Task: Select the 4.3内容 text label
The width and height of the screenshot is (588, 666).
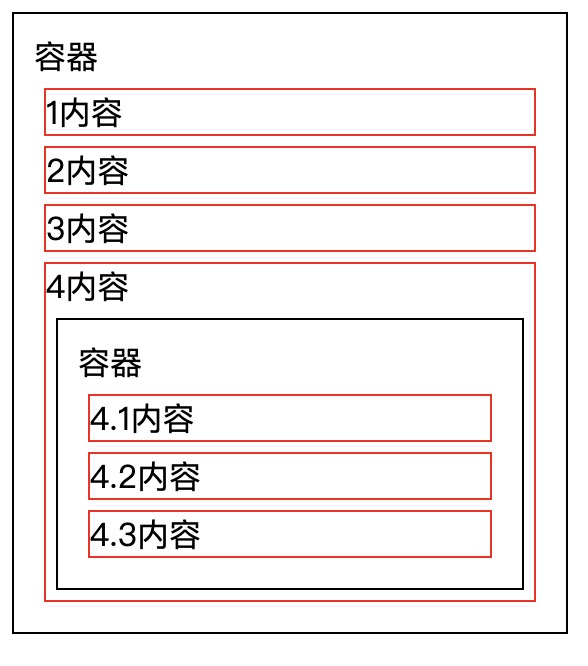Action: click(145, 535)
